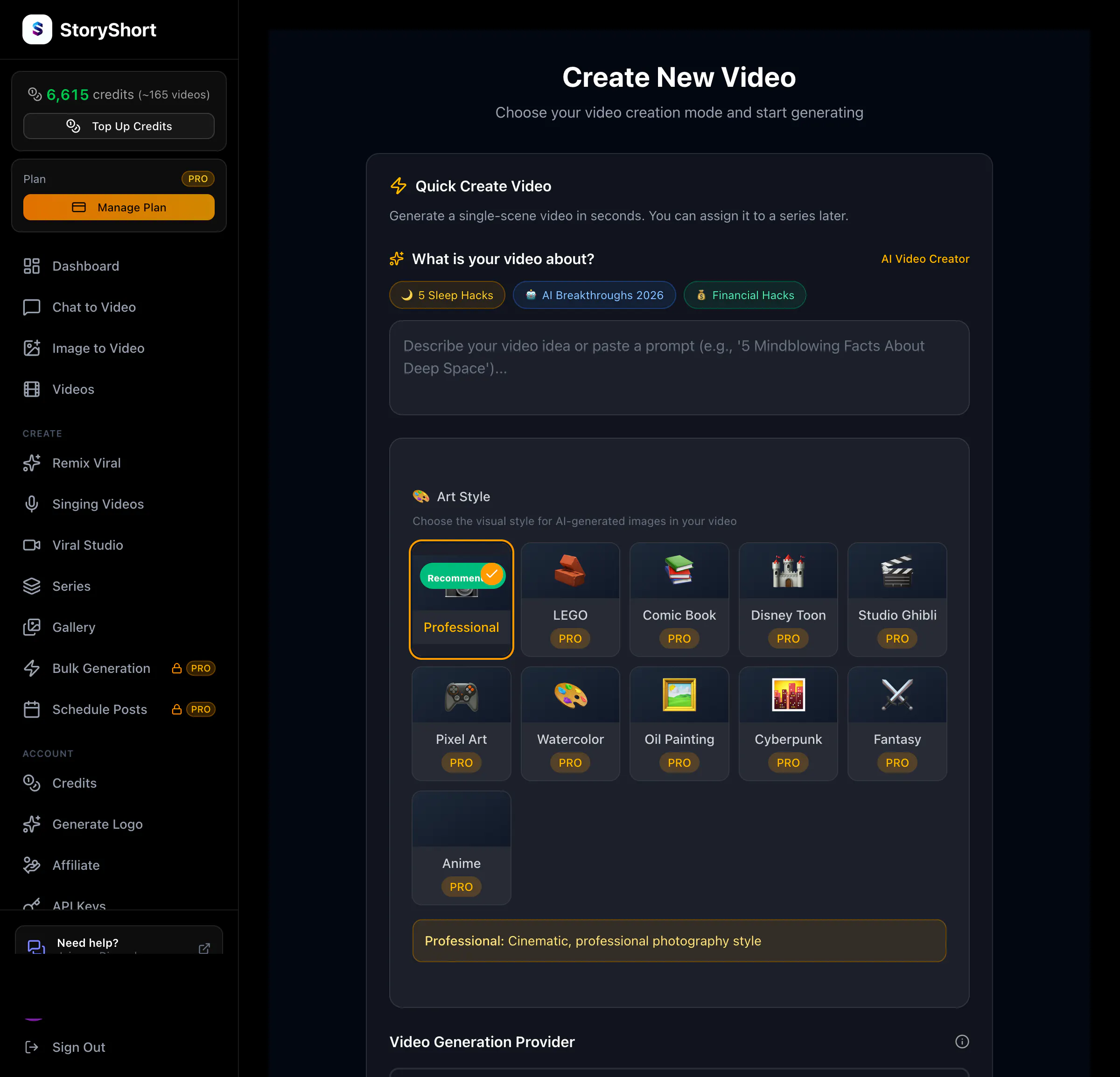
Task: Choose the Pixel Art style
Action: point(462,724)
